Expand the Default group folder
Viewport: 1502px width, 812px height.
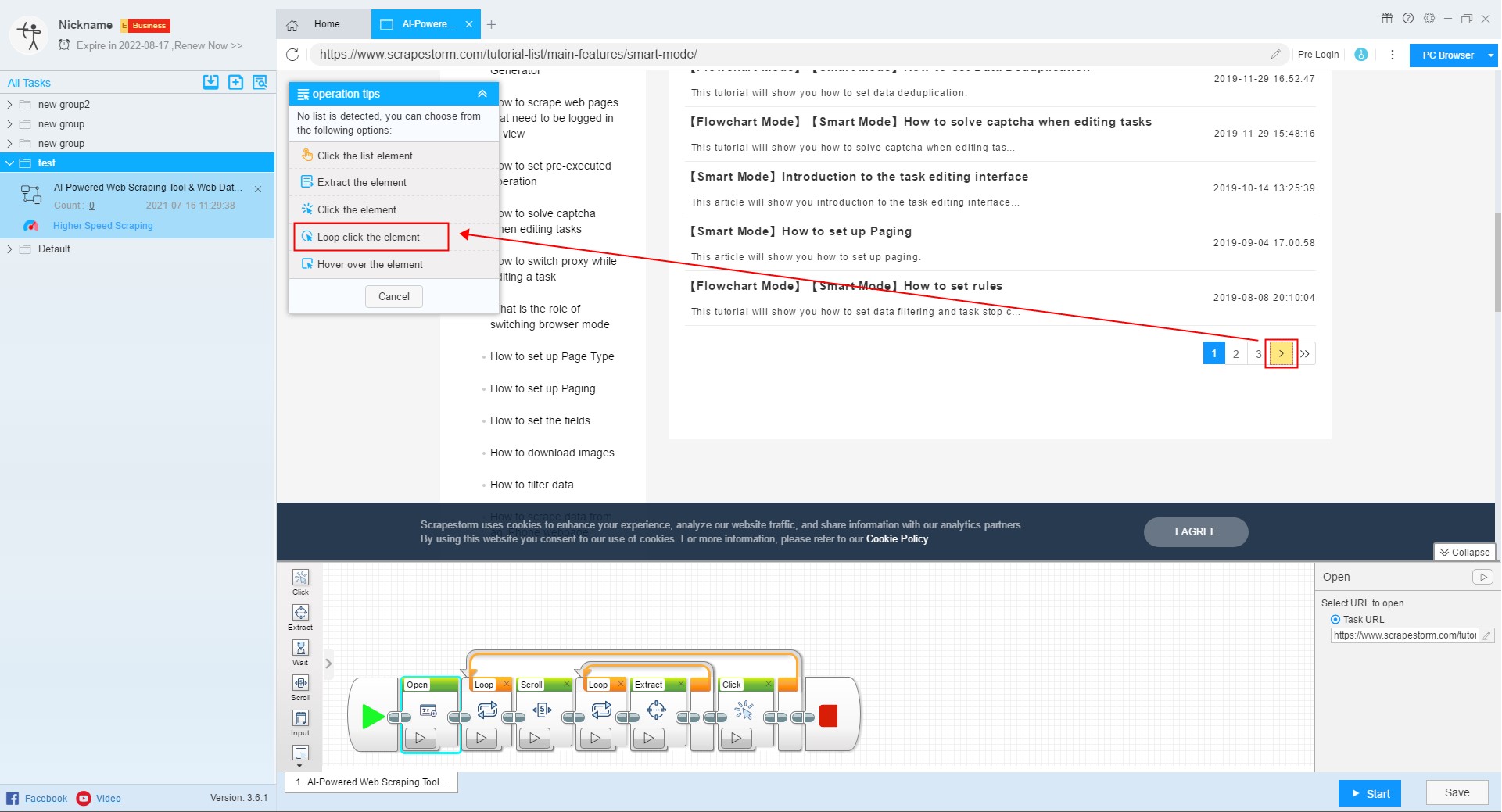coord(9,249)
